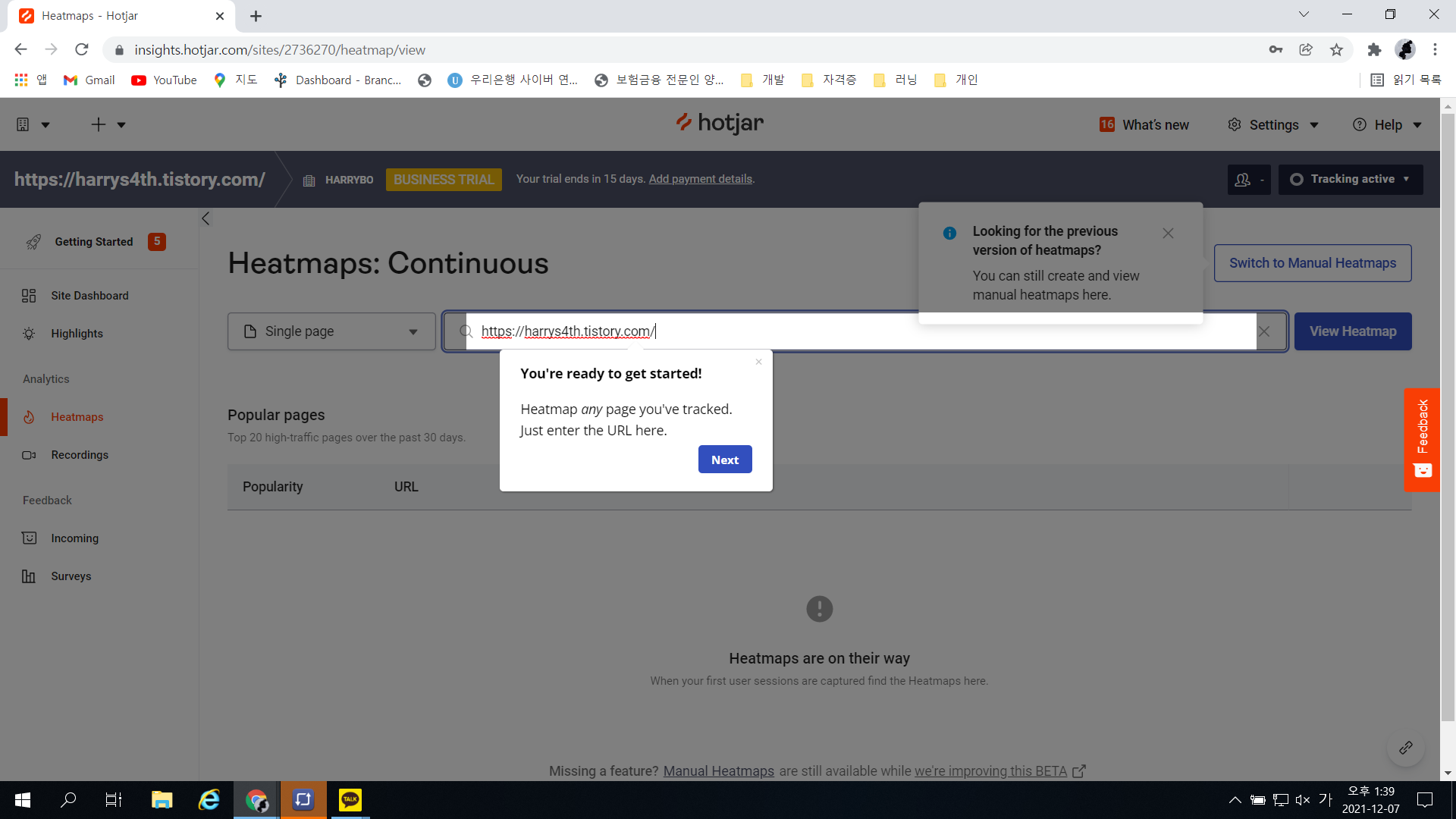Collapse the left sidebar with the chevron

pyautogui.click(x=206, y=218)
